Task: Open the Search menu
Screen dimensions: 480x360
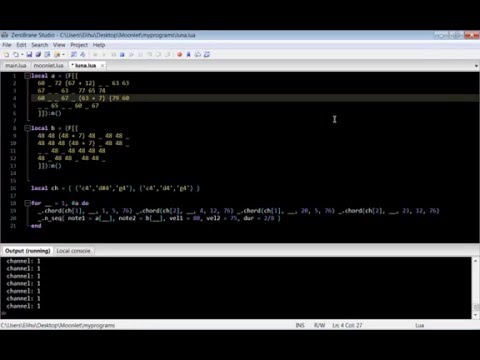Action: tap(40, 45)
